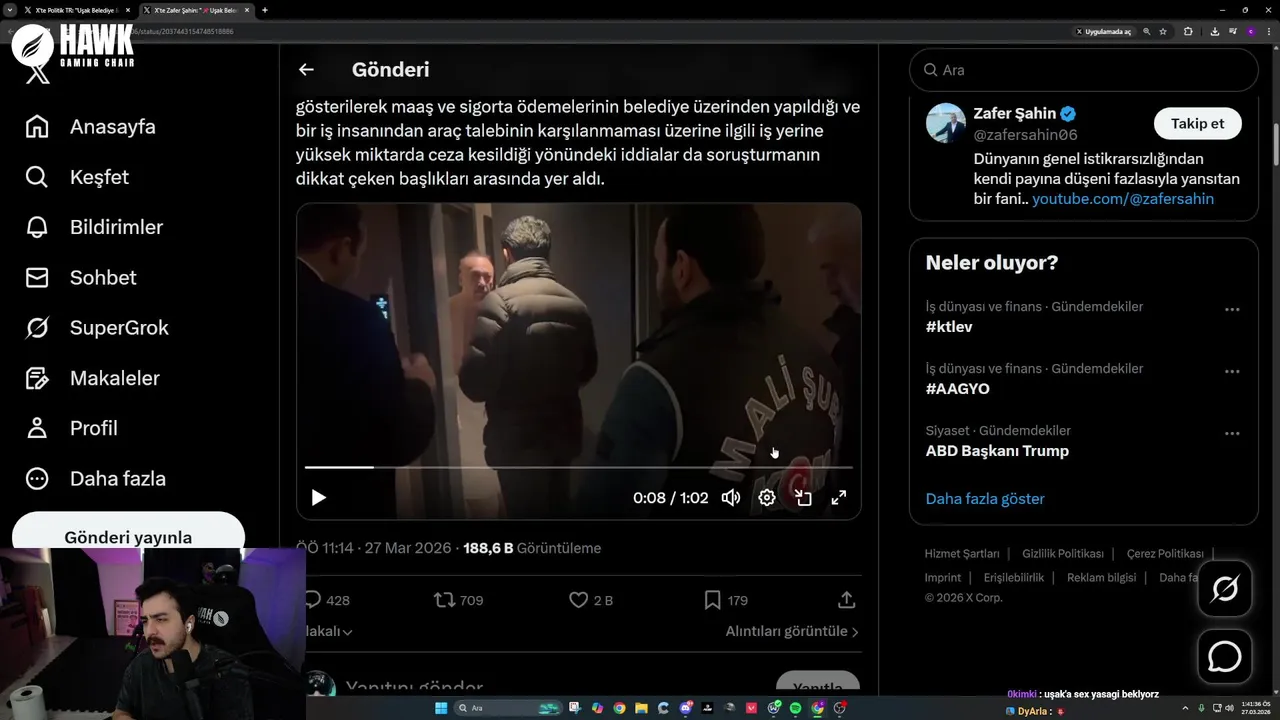Follow Zafer Şahin with Takip et
The width and height of the screenshot is (1280, 720).
point(1198,123)
